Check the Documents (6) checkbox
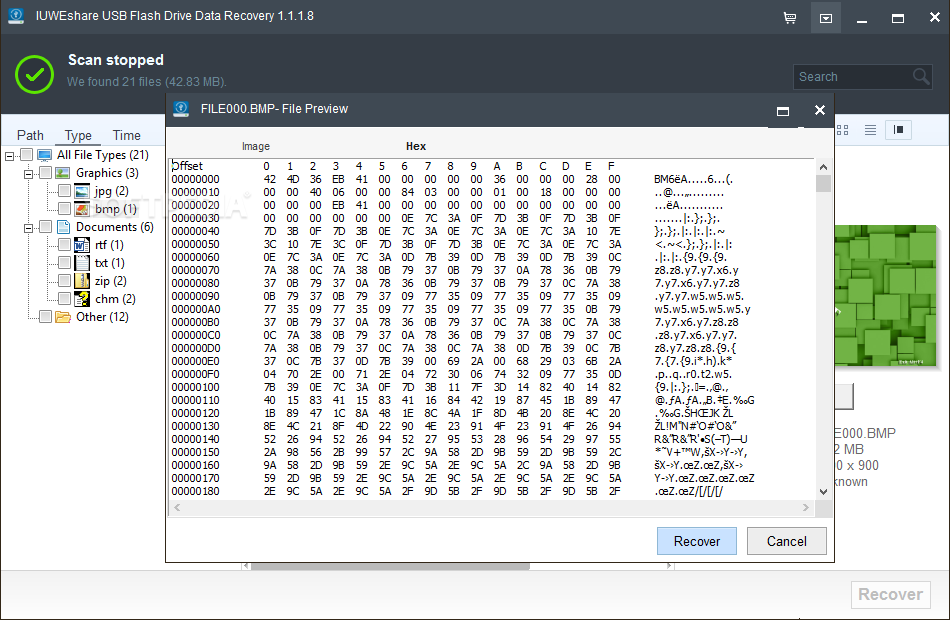 (45, 227)
